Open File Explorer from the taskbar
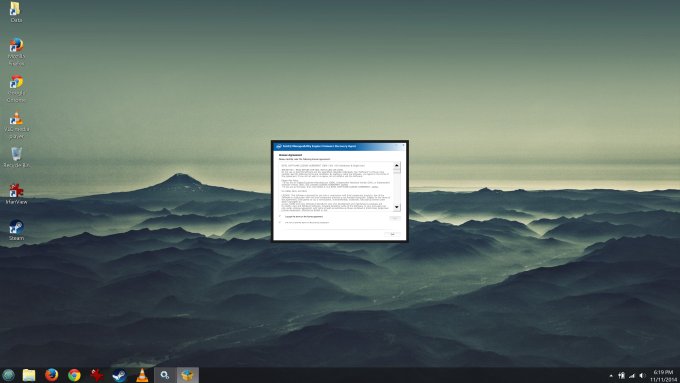Screen dimensions: 680x383 [x=29, y=375]
